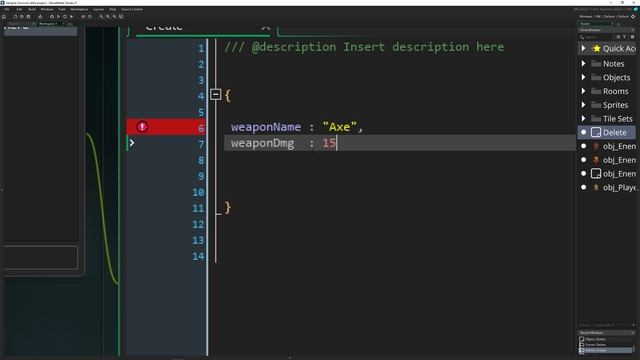Image resolution: width=640 pixels, height=360 pixels.
Task: Click the third zoom magnifier icon
Action: (114, 16)
